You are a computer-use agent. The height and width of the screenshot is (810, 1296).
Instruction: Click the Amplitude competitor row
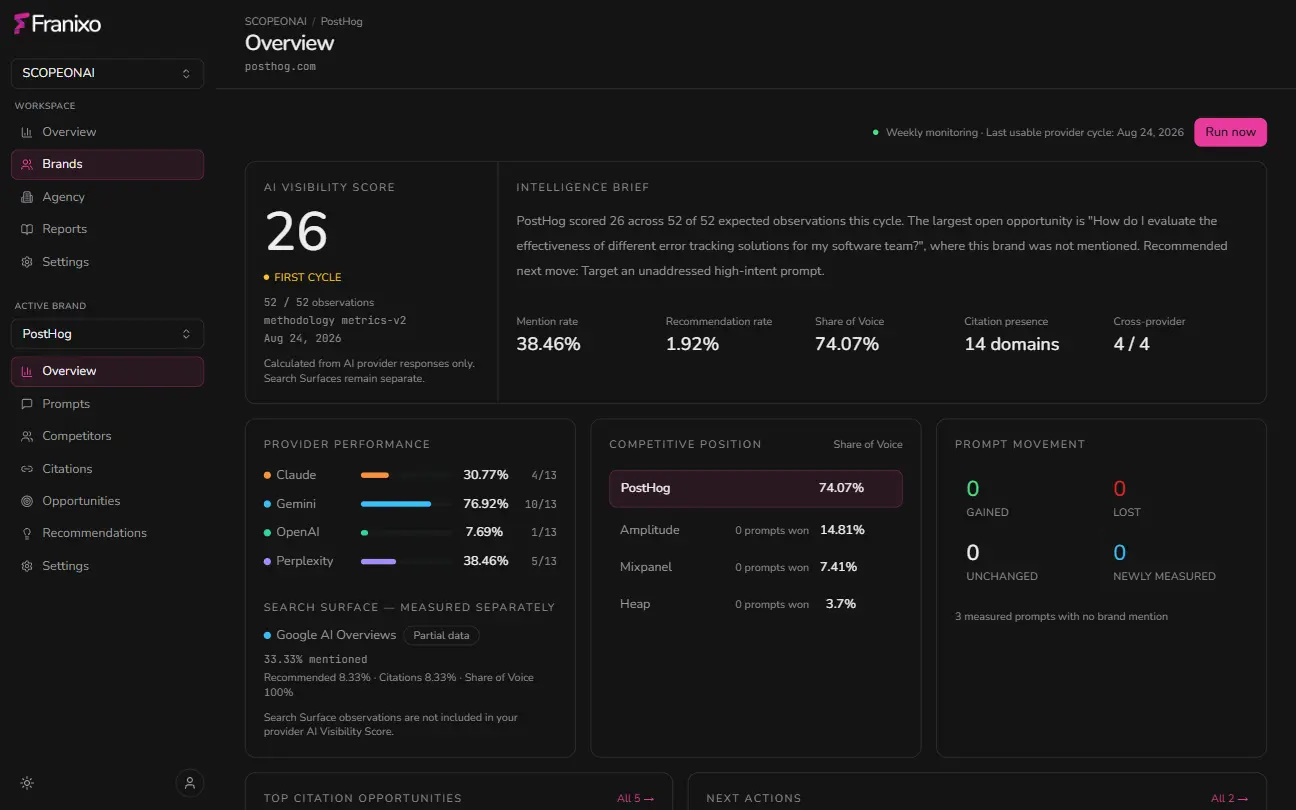pos(756,530)
